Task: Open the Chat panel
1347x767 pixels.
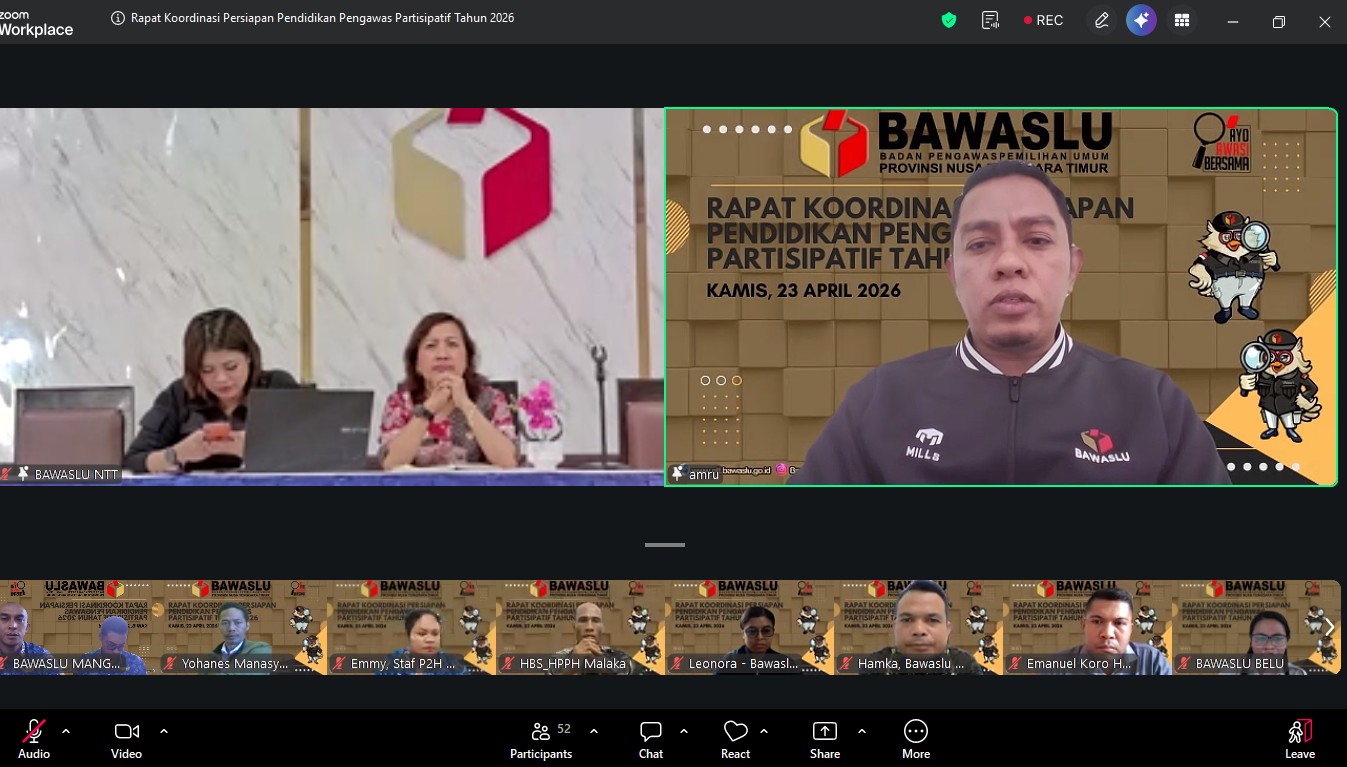Action: tap(651, 739)
